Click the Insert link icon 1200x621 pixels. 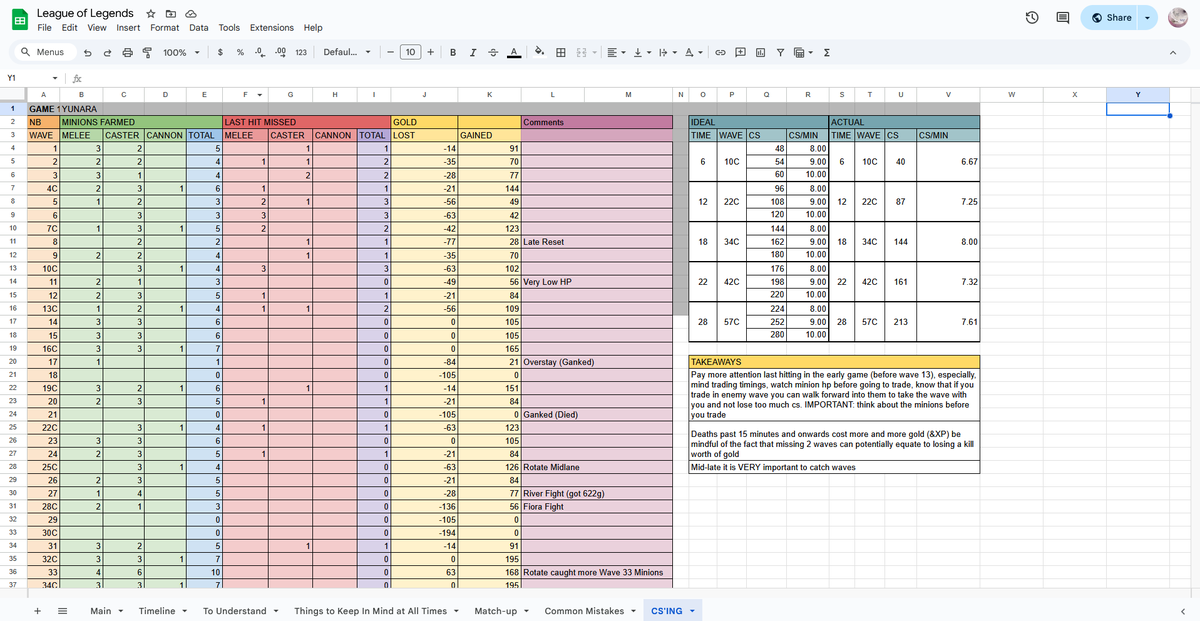click(x=722, y=51)
